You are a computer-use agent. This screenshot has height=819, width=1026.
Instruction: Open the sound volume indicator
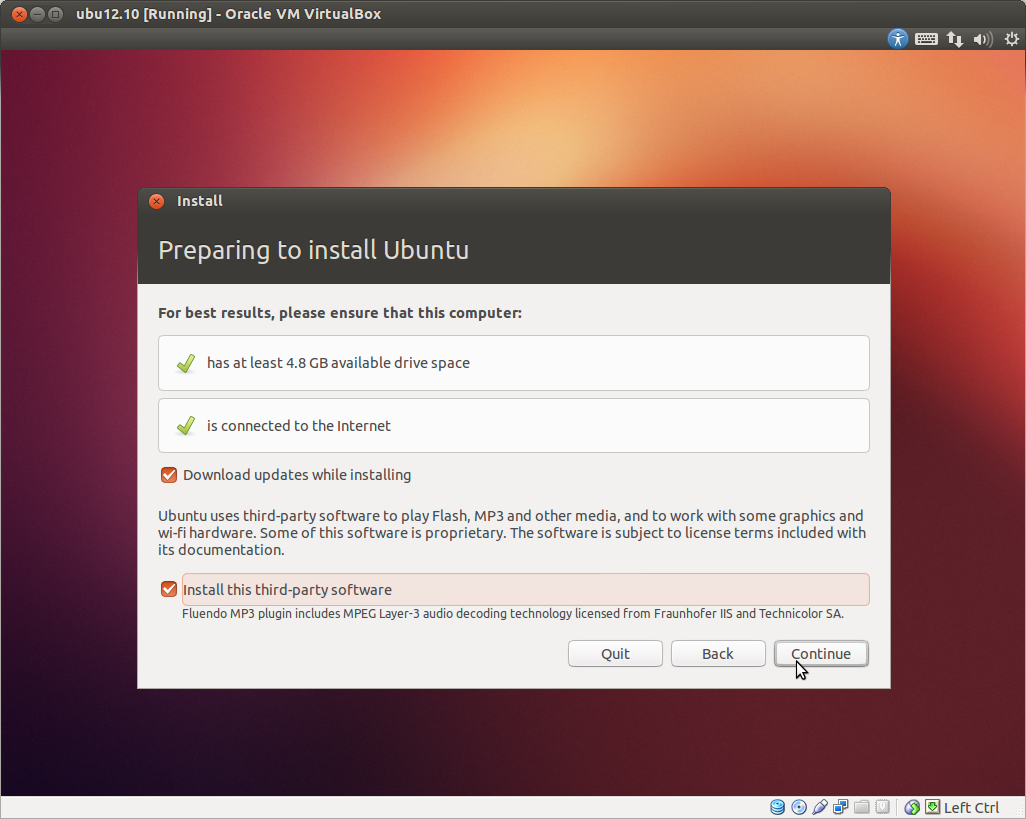pyautogui.click(x=982, y=39)
